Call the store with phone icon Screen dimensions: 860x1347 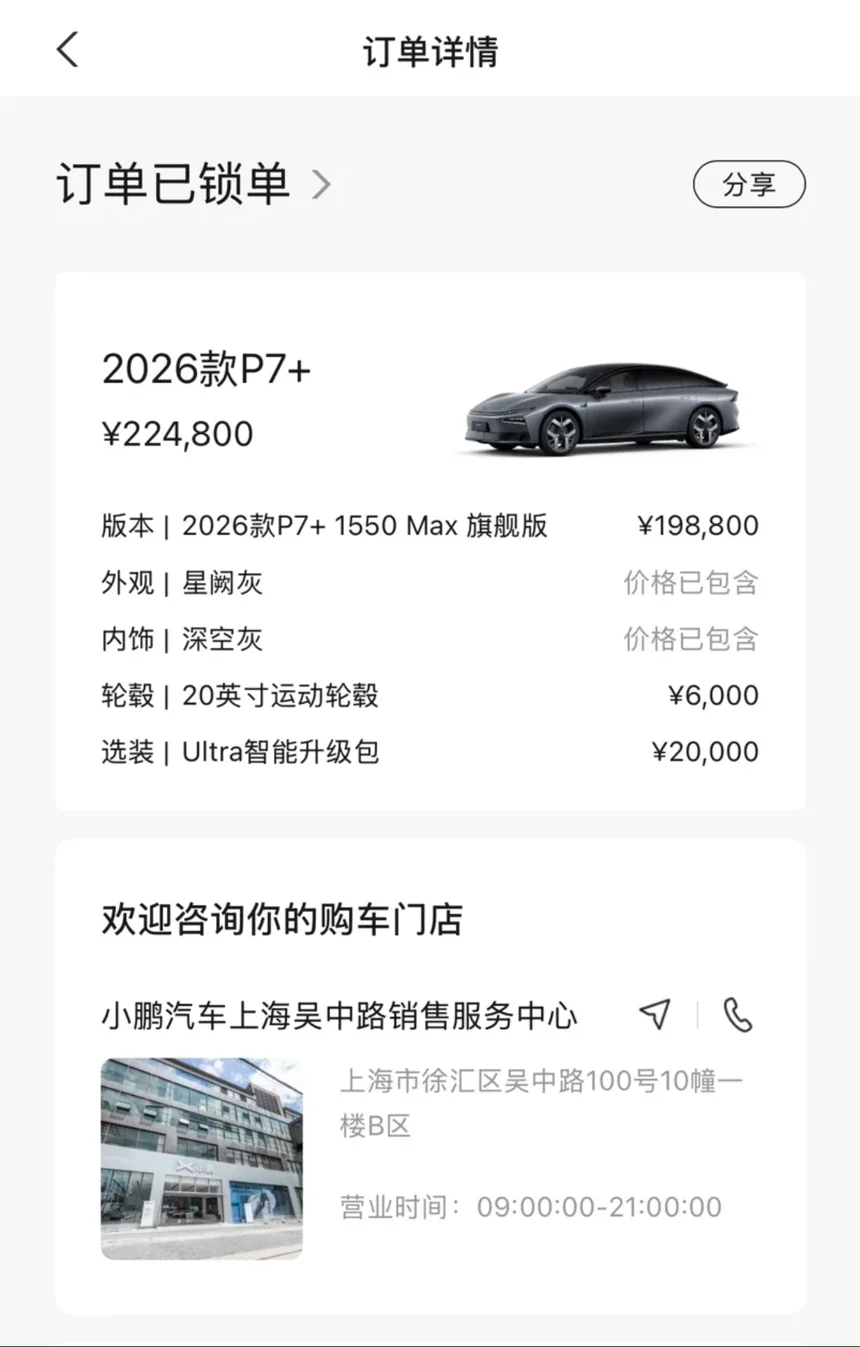coord(737,1014)
